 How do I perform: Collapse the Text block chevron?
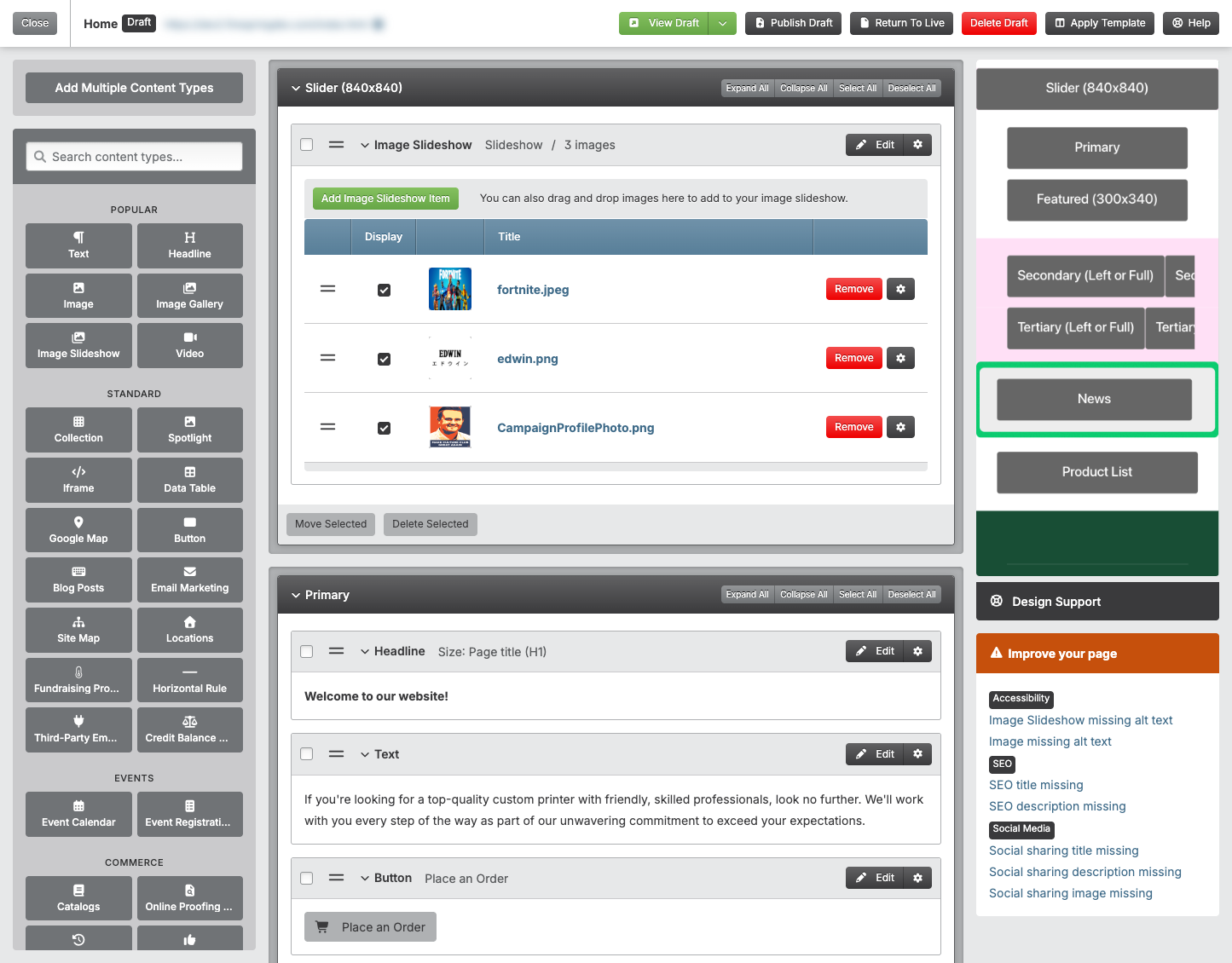pyautogui.click(x=365, y=754)
